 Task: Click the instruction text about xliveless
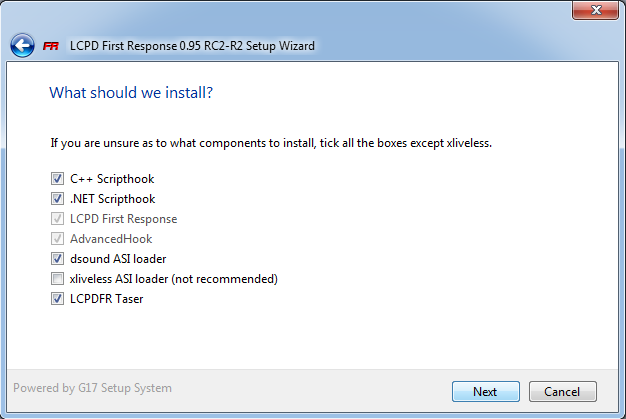coord(270,143)
